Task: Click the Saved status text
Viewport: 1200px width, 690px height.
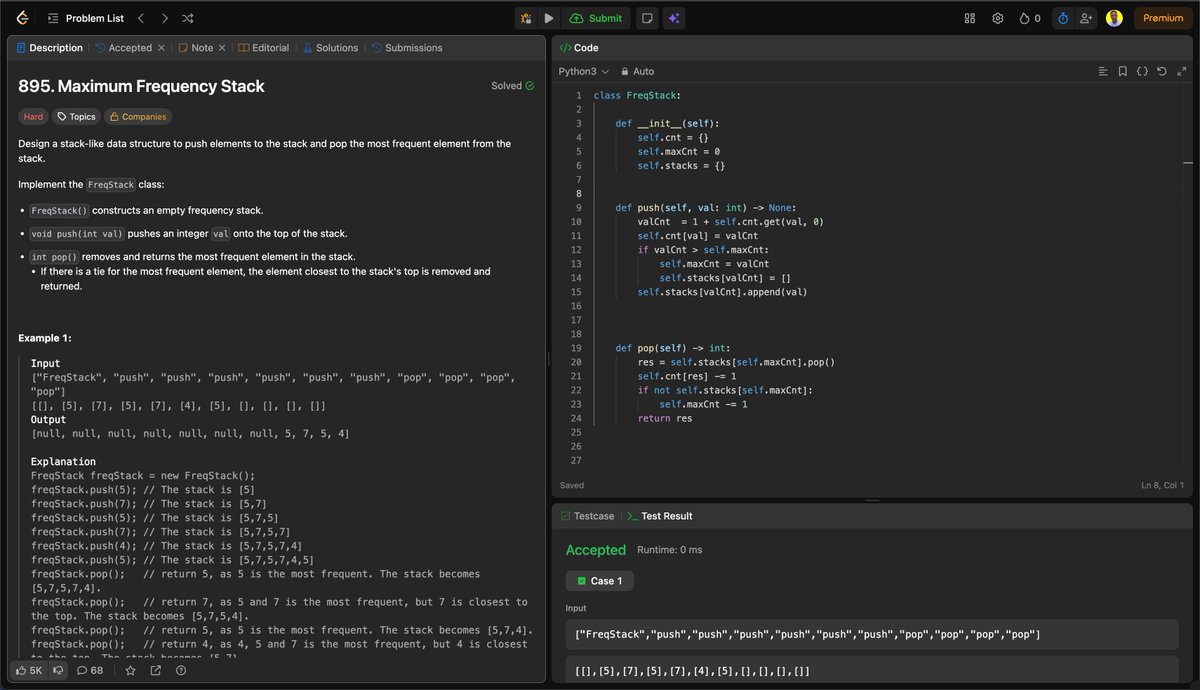Action: tap(572, 486)
